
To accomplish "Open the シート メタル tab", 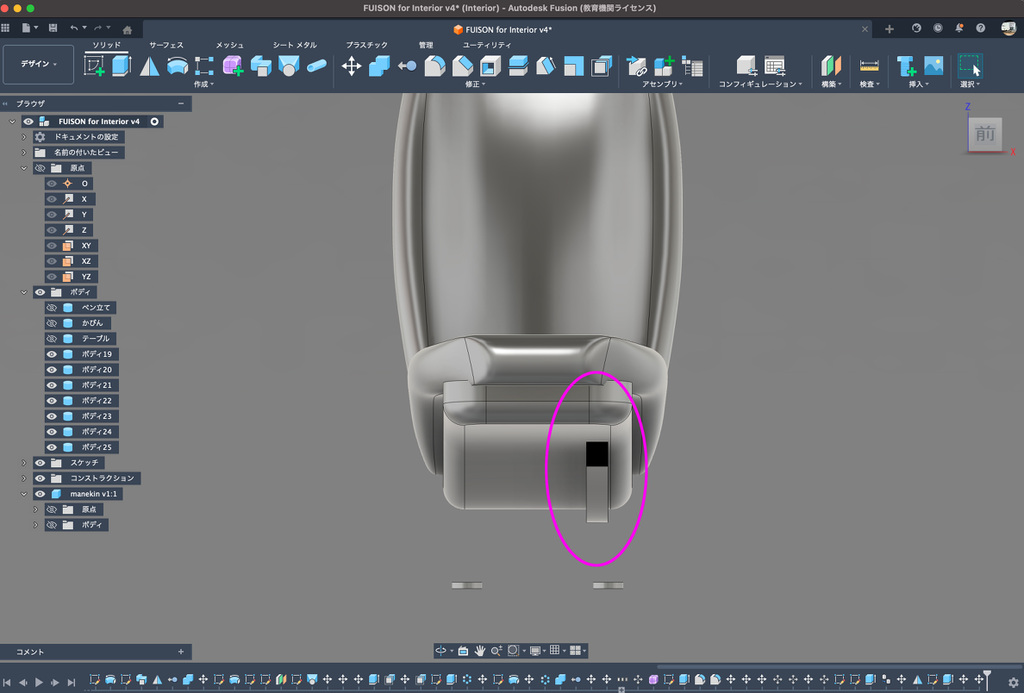I will [295, 45].
